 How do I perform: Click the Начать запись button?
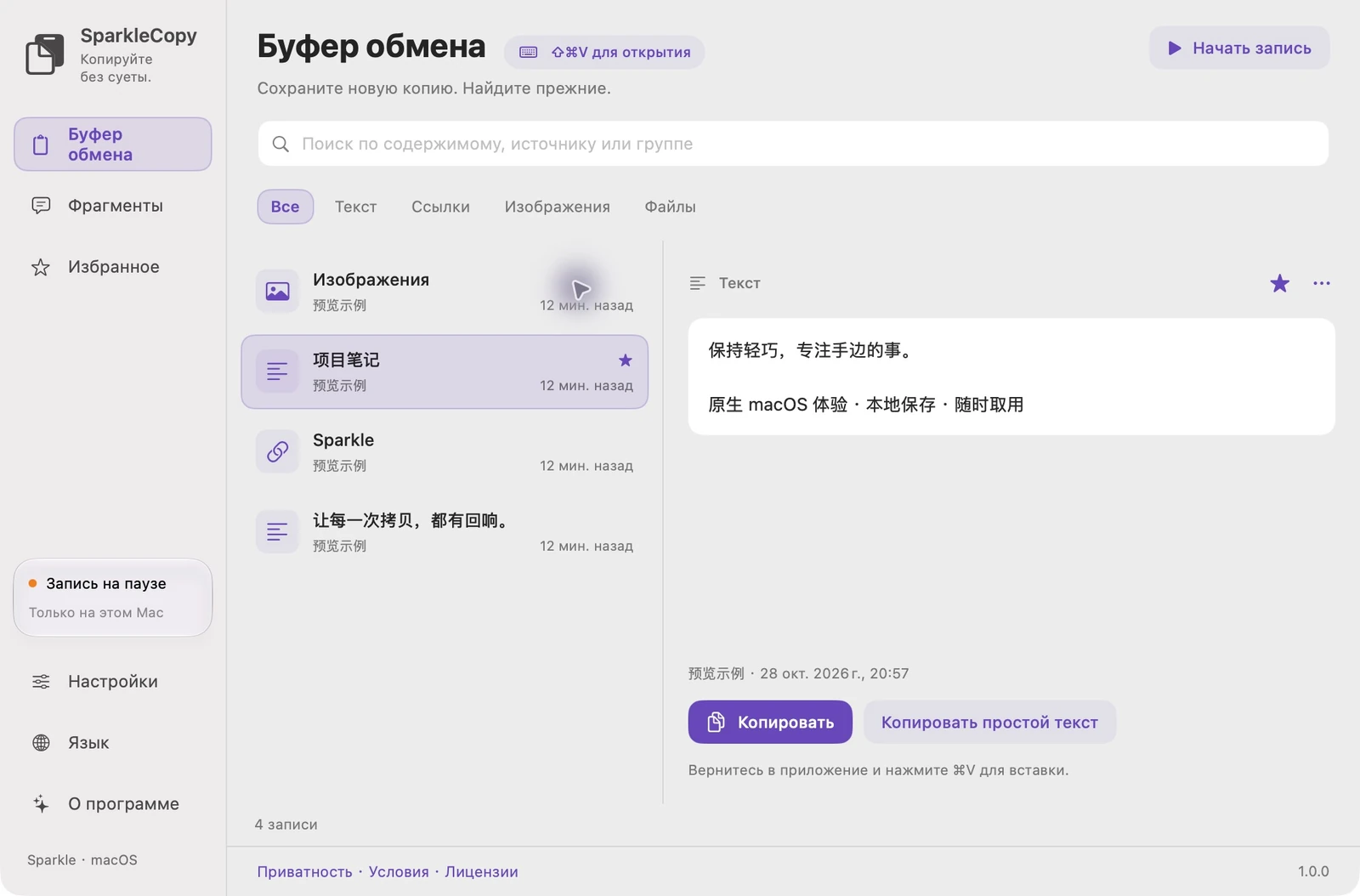pyautogui.click(x=1239, y=48)
